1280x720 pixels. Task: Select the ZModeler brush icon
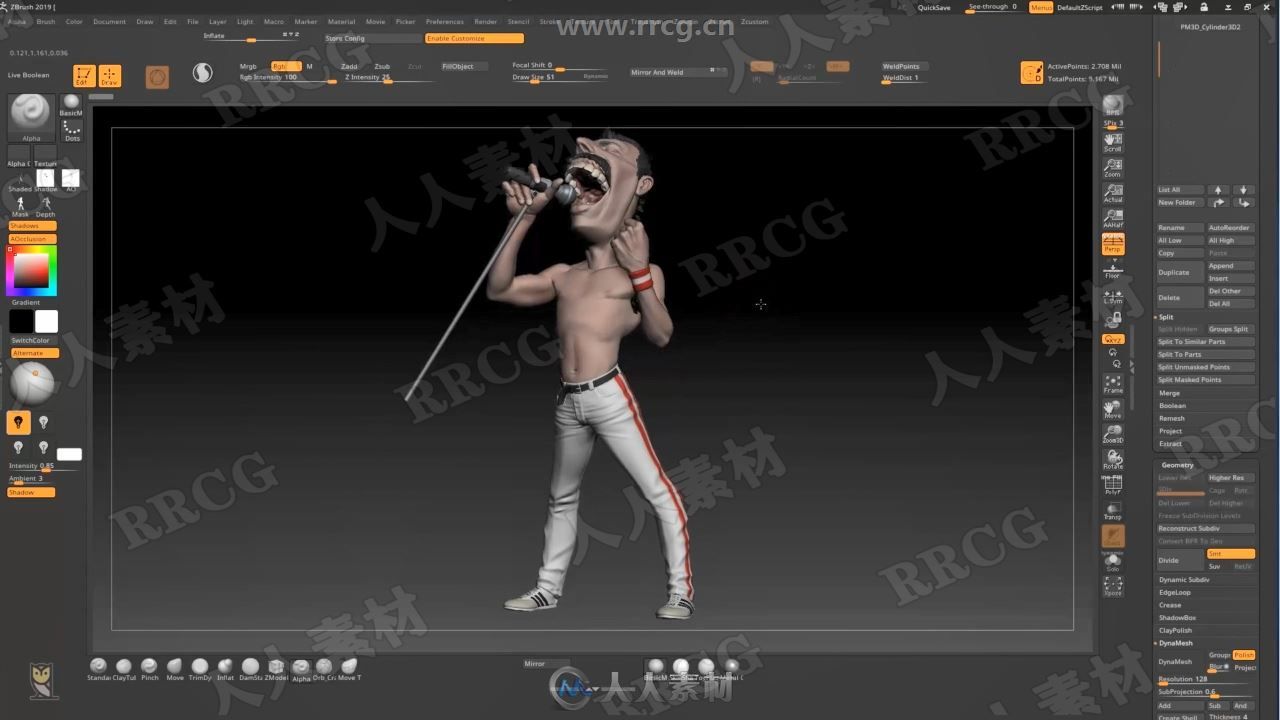point(275,668)
